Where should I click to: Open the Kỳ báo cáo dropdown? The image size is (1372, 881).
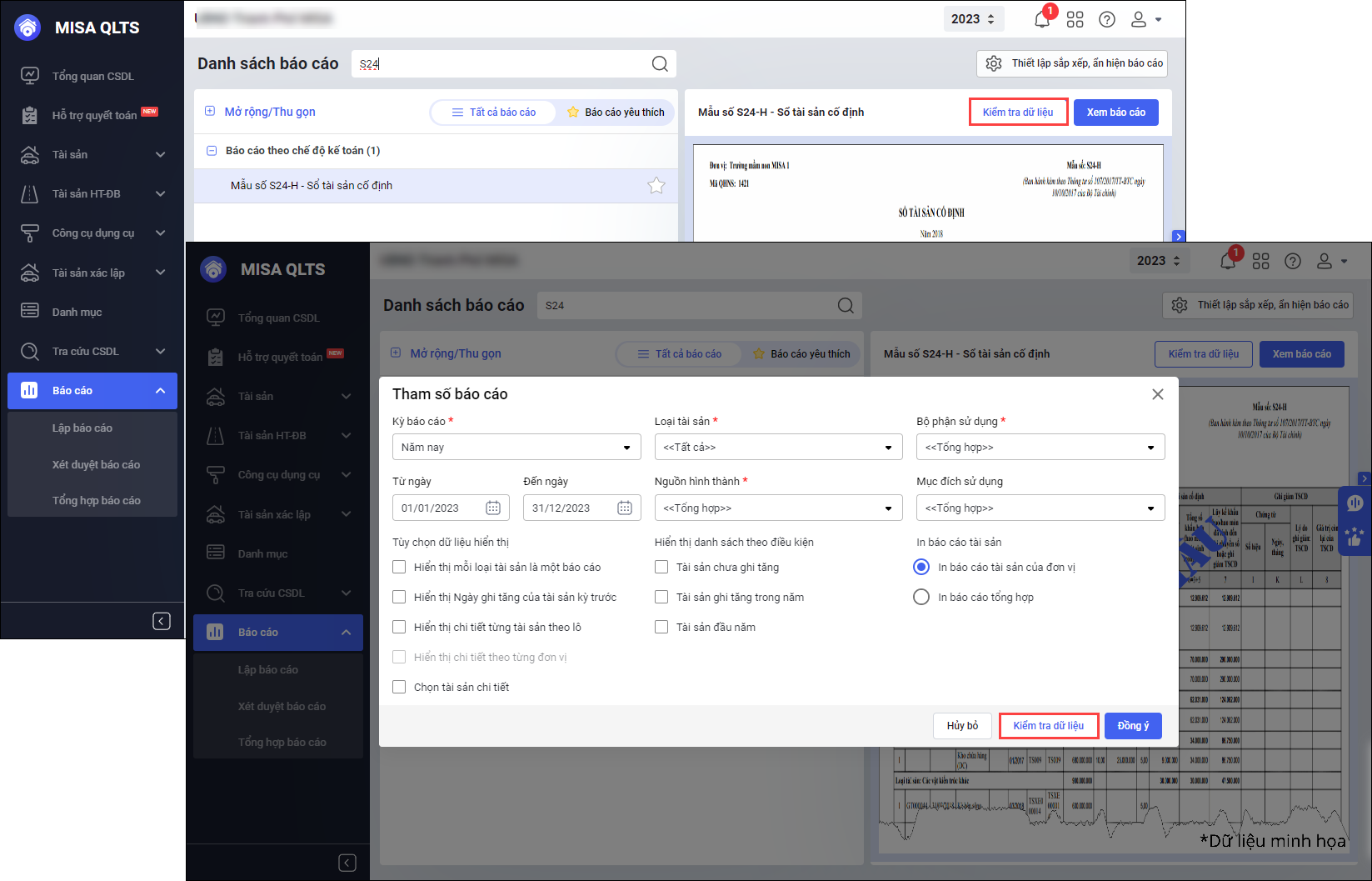click(516, 448)
